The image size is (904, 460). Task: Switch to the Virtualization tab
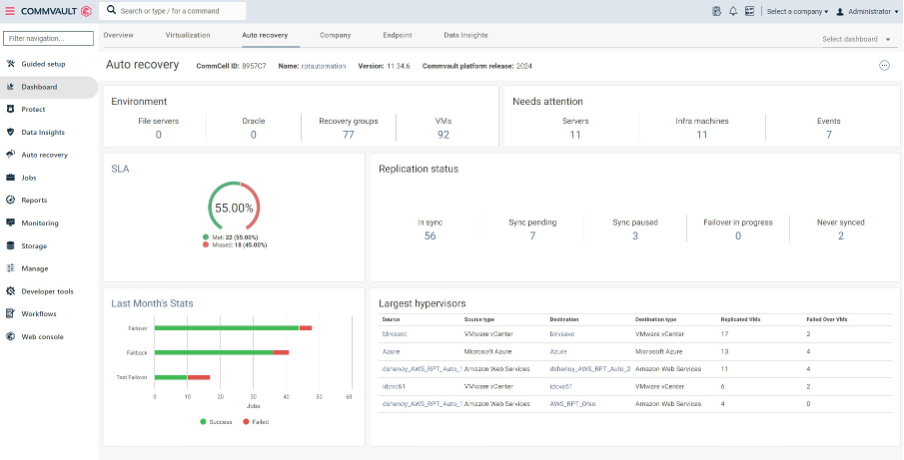(x=188, y=35)
